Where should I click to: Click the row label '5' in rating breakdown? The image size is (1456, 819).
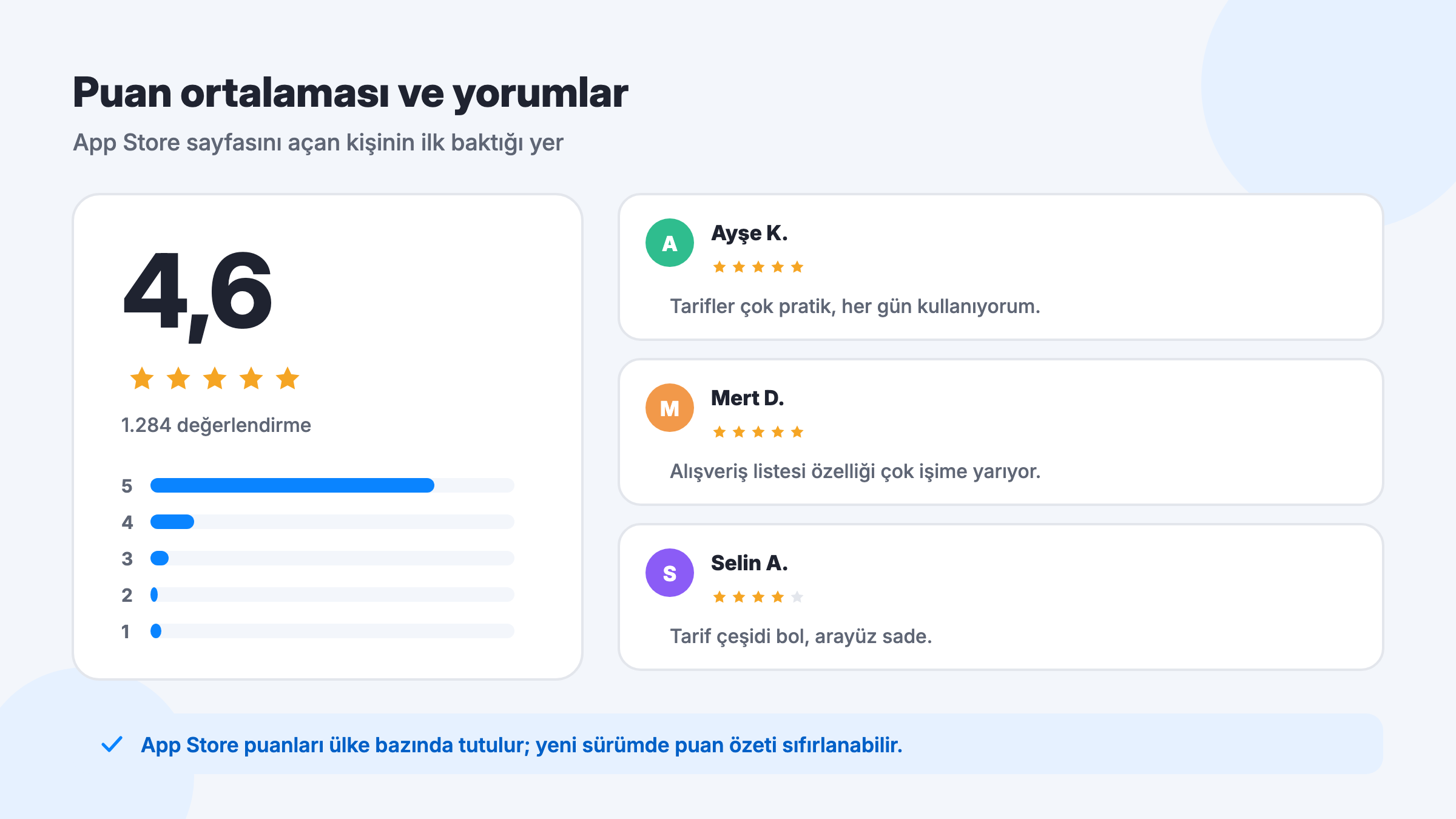tap(127, 486)
